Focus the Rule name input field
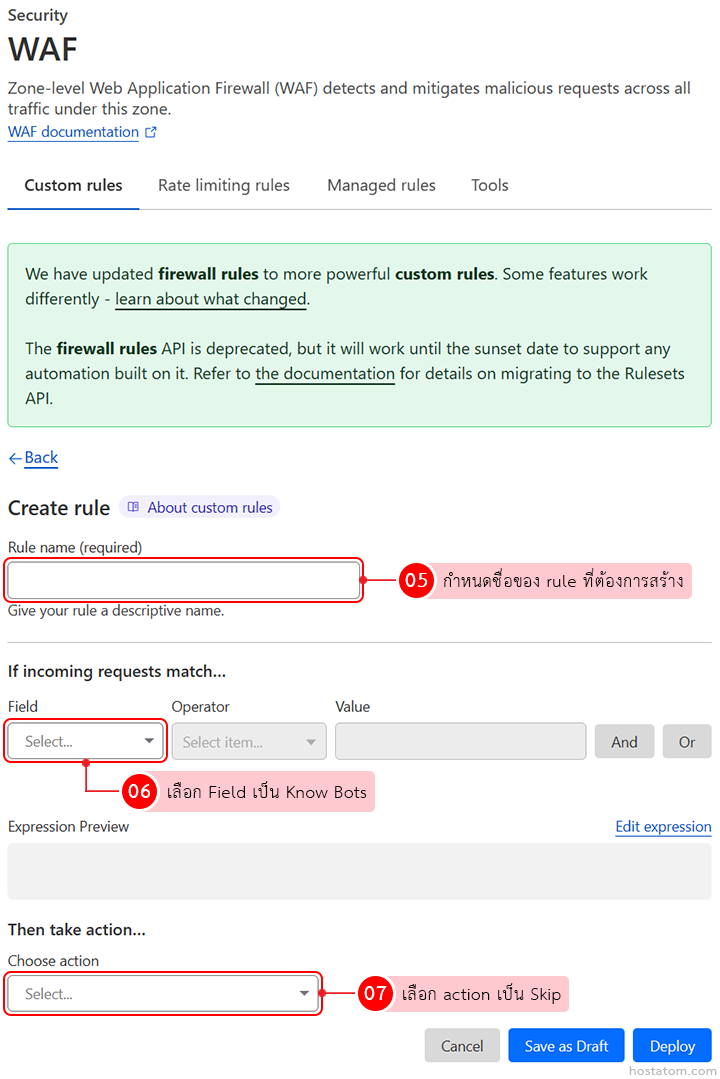This screenshot has width=720, height=1079. [183, 580]
